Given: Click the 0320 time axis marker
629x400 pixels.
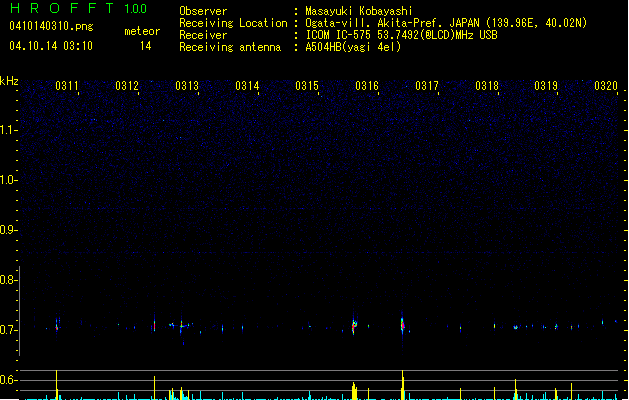Looking at the screenshot, I should pos(606,86).
